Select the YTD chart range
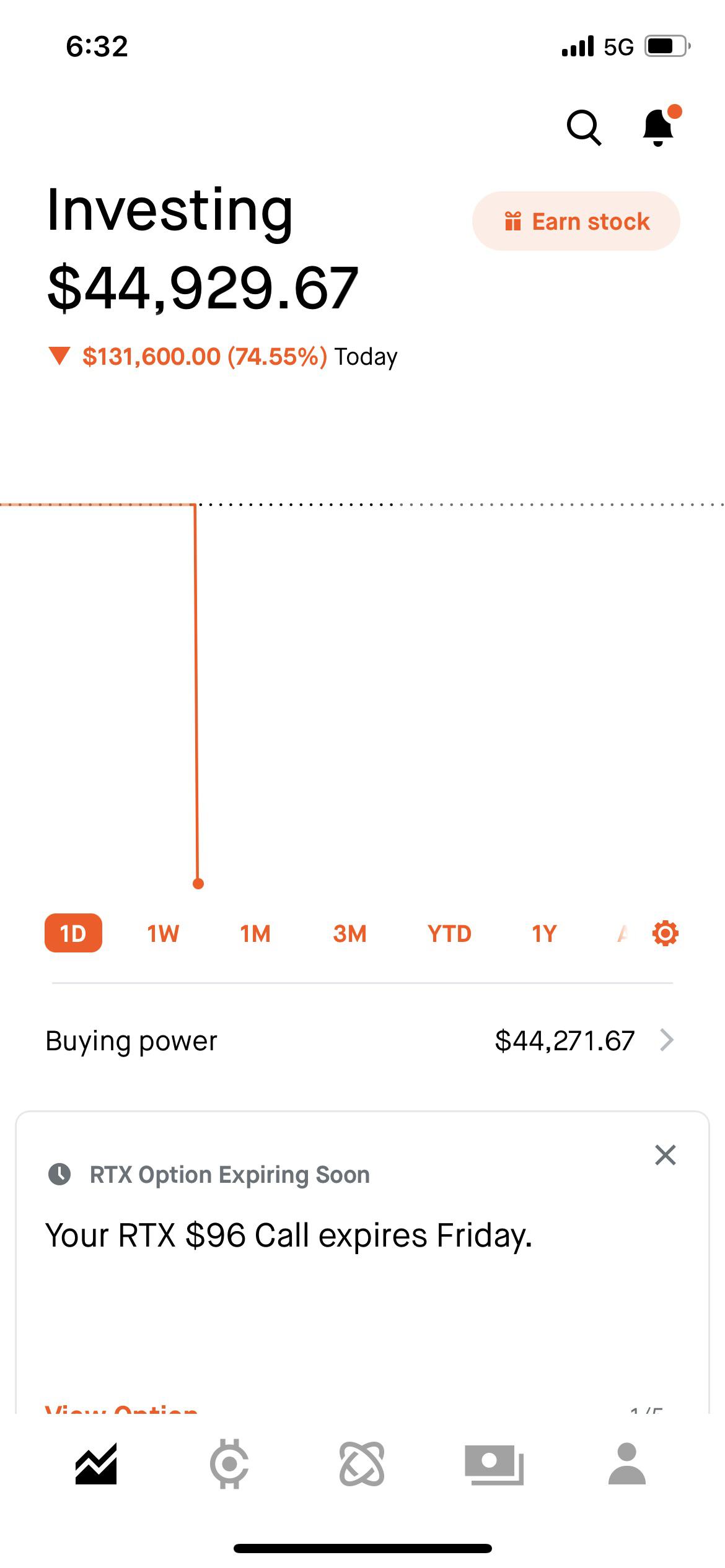 coord(449,933)
